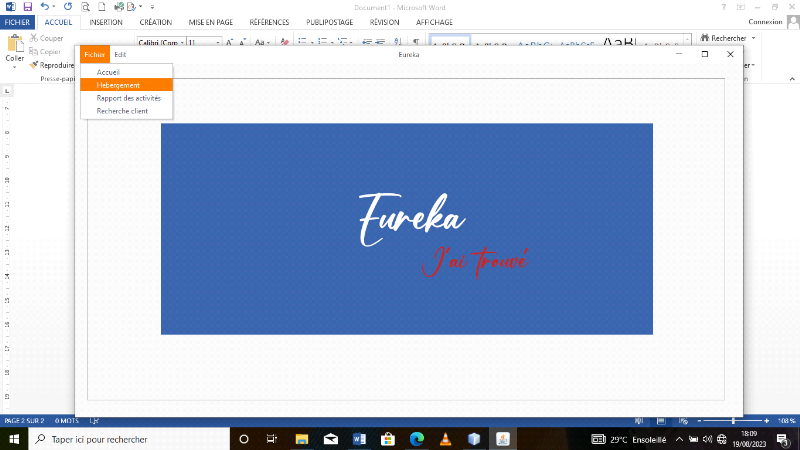Click the Java app icon in the taskbar

click(x=503, y=439)
